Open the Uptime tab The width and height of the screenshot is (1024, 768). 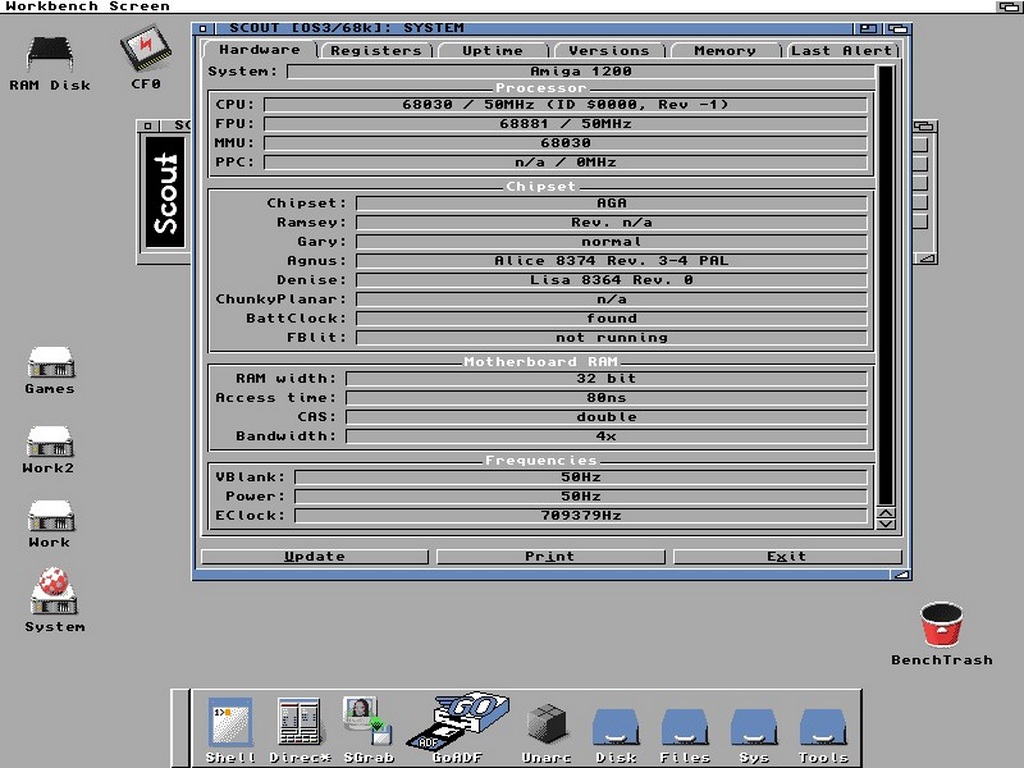pos(492,50)
